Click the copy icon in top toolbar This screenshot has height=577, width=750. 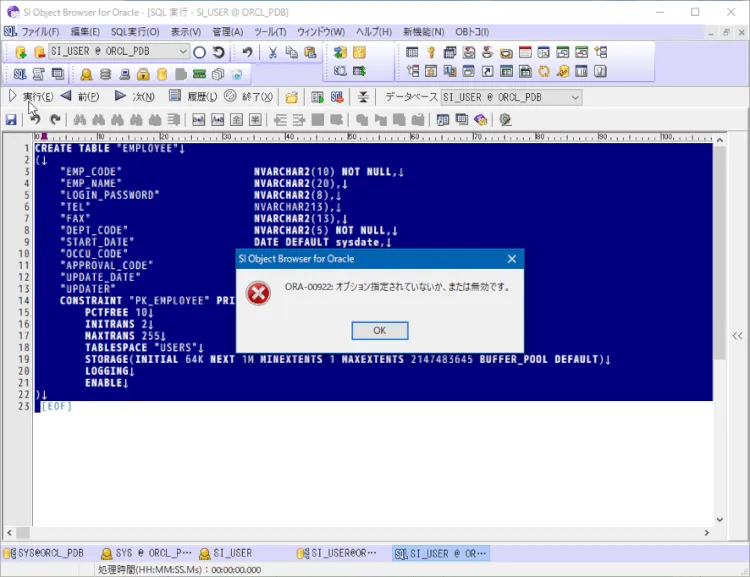click(291, 52)
